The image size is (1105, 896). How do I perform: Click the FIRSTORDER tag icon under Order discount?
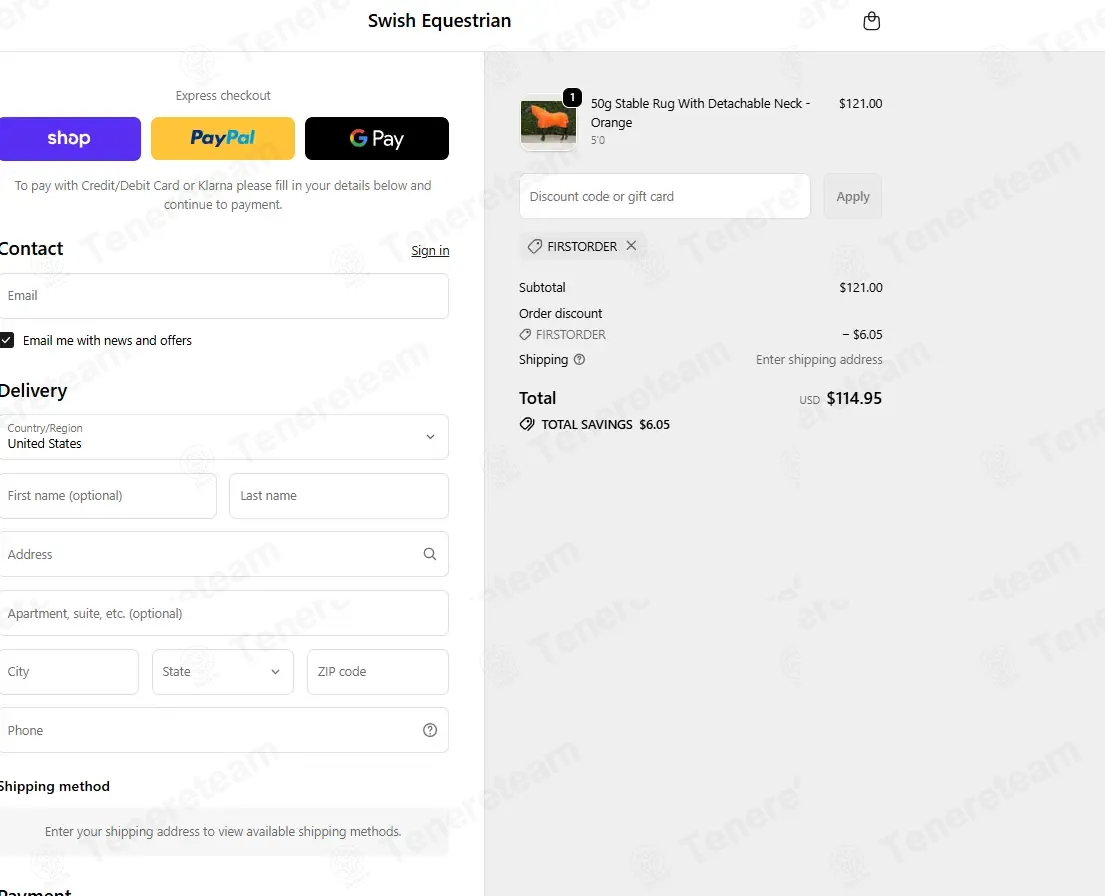(x=525, y=334)
